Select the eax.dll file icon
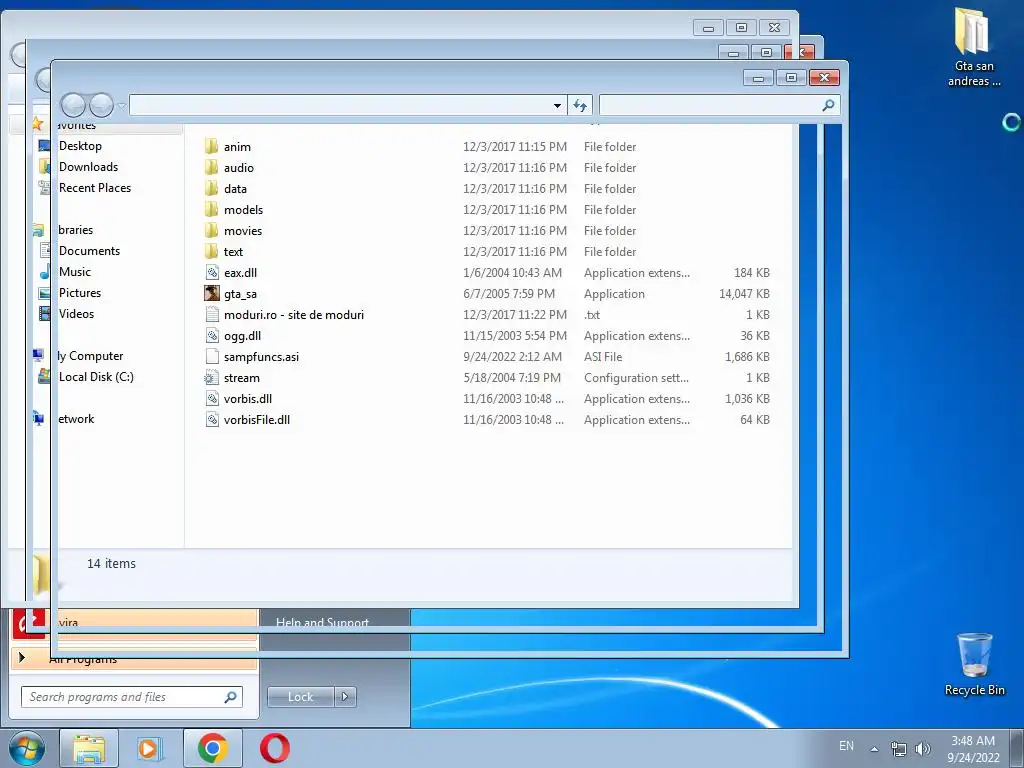1024x768 pixels. (212, 272)
